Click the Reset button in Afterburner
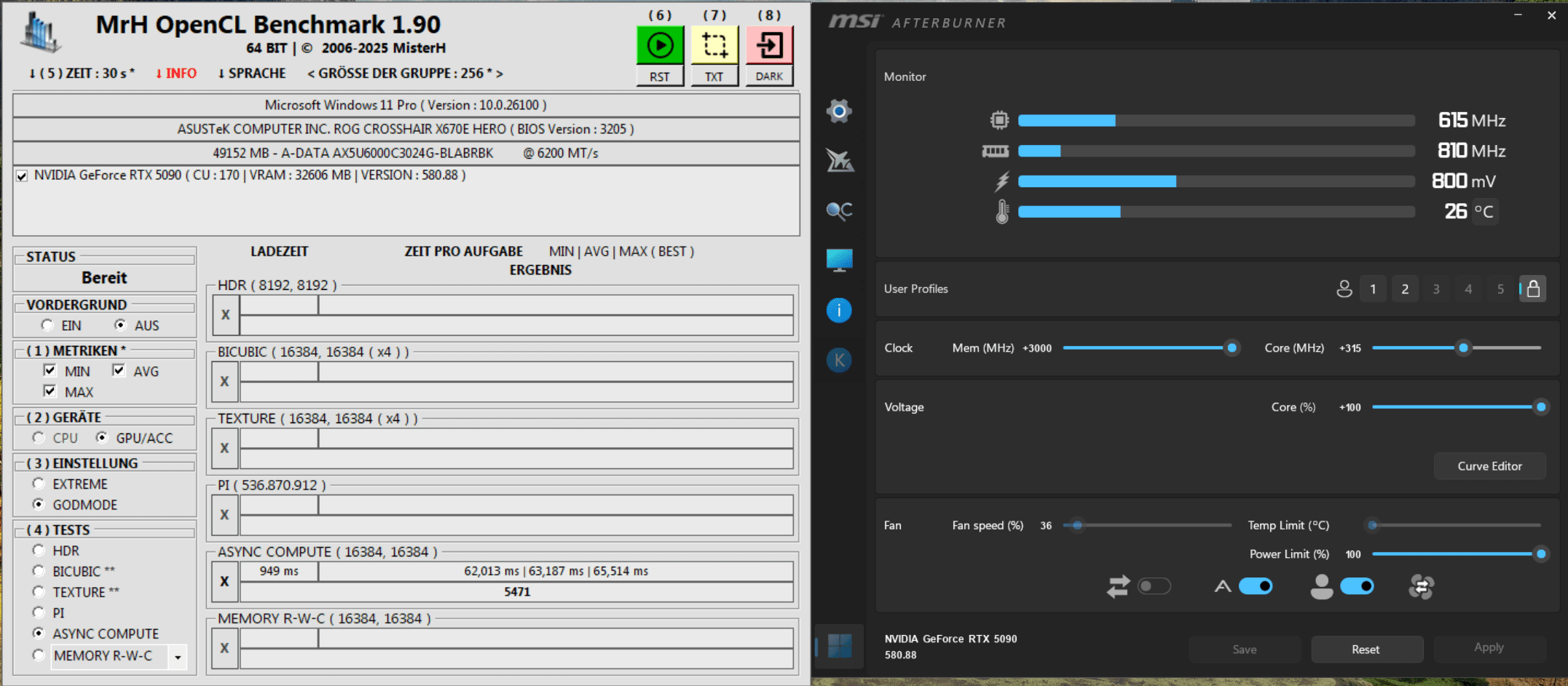This screenshot has height=686, width=1568. tap(1366, 649)
